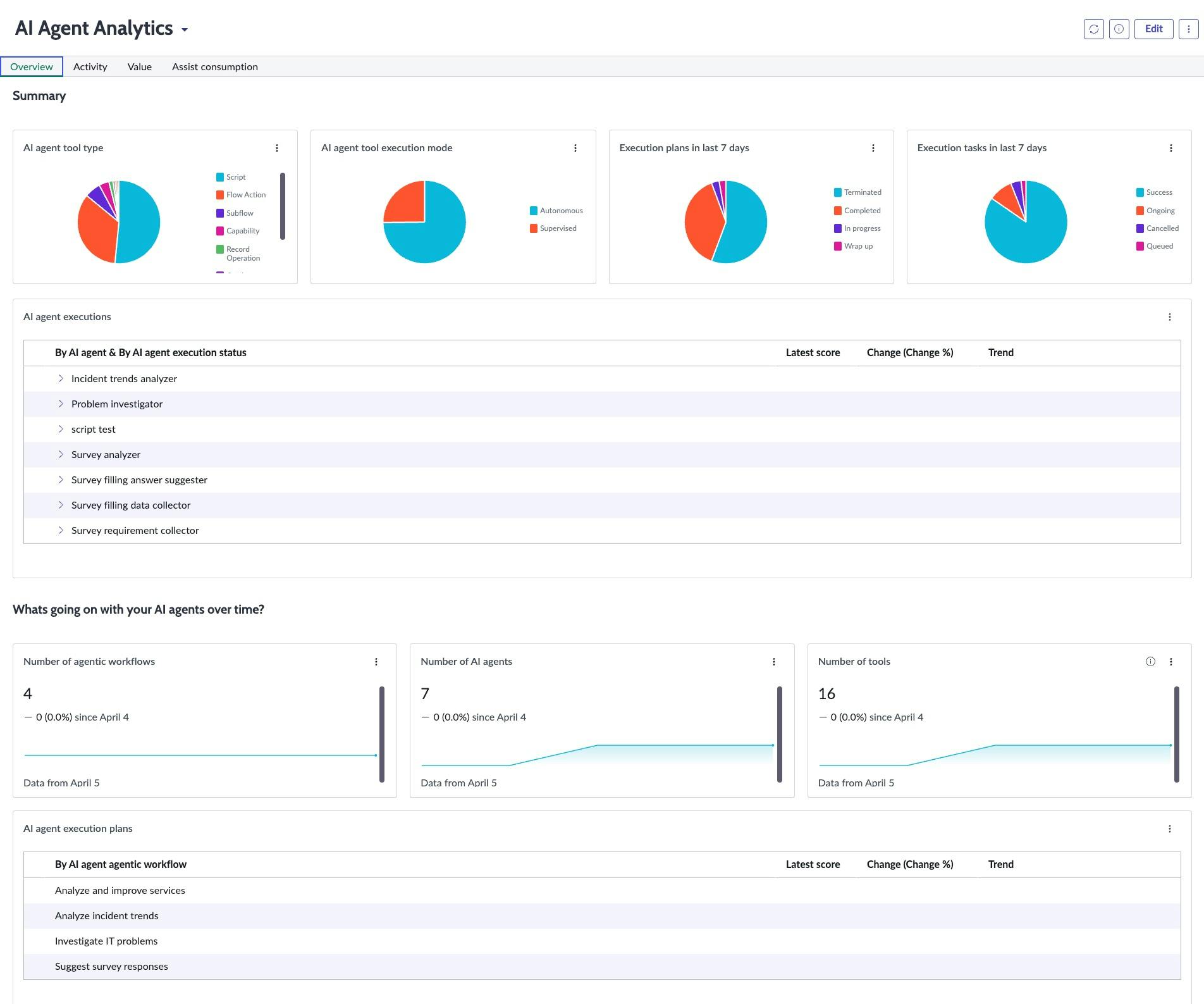Open the refresh icon in the top toolbar

pos(1093,29)
